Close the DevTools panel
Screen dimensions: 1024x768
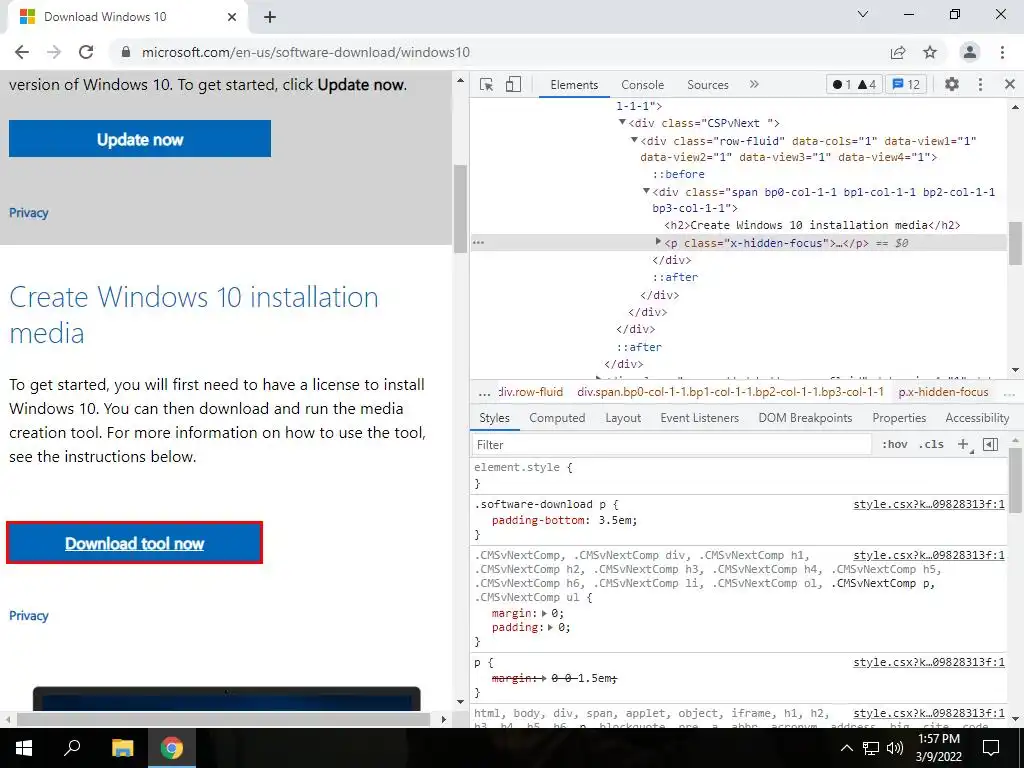point(1010,84)
